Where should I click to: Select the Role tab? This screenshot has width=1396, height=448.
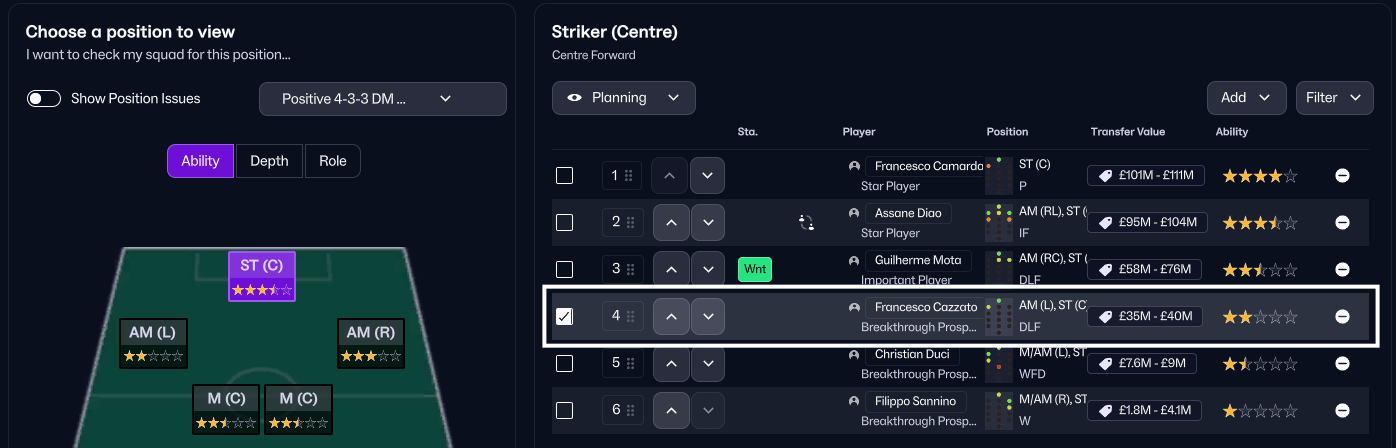[x=332, y=161]
